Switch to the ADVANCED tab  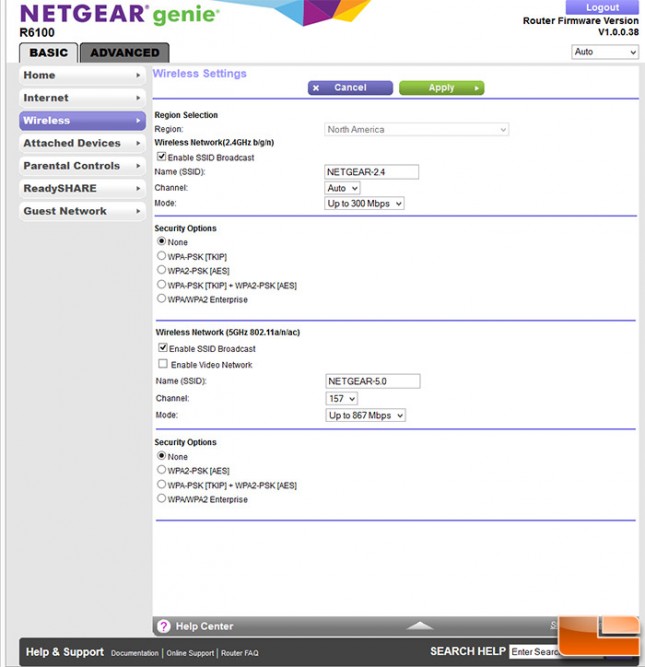[x=125, y=53]
